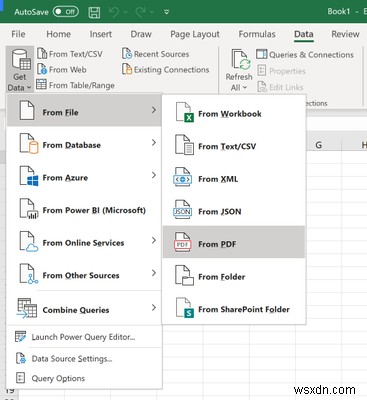
Task: Click ribbon From Text/CSV button
Action: pyautogui.click(x=70, y=54)
